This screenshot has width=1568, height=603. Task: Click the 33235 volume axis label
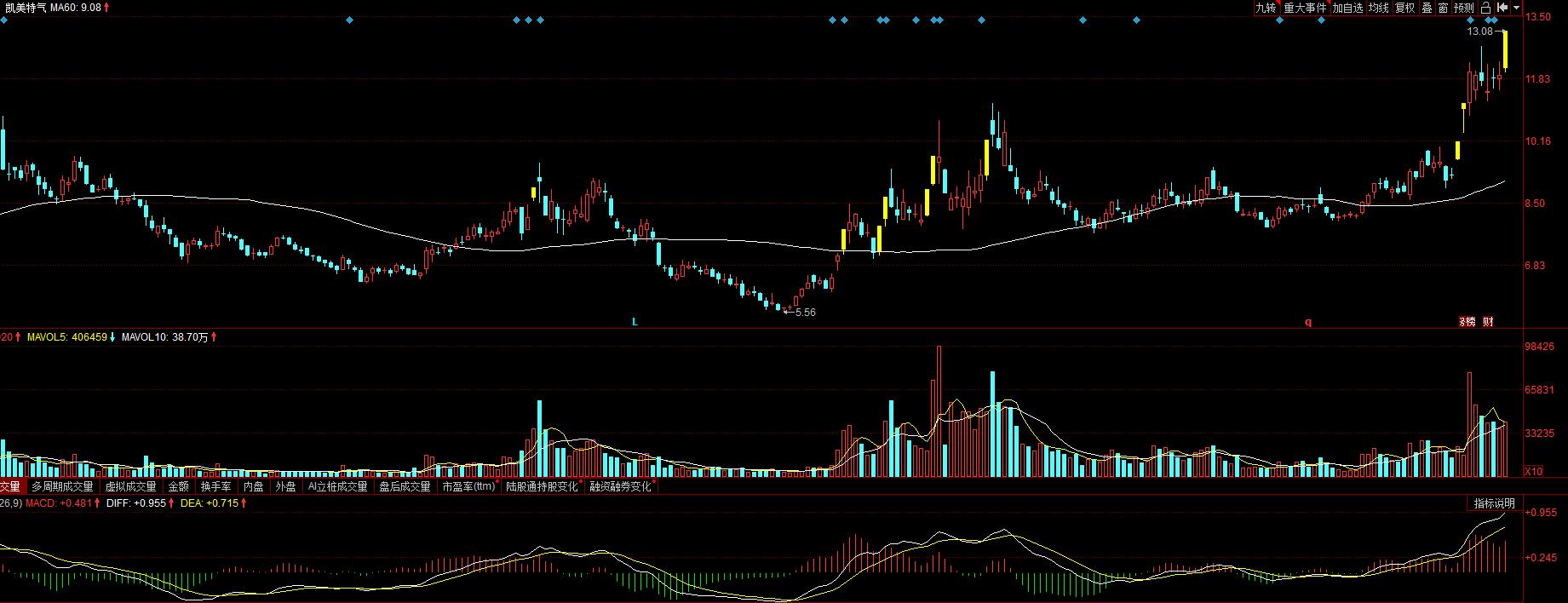pyautogui.click(x=1540, y=434)
